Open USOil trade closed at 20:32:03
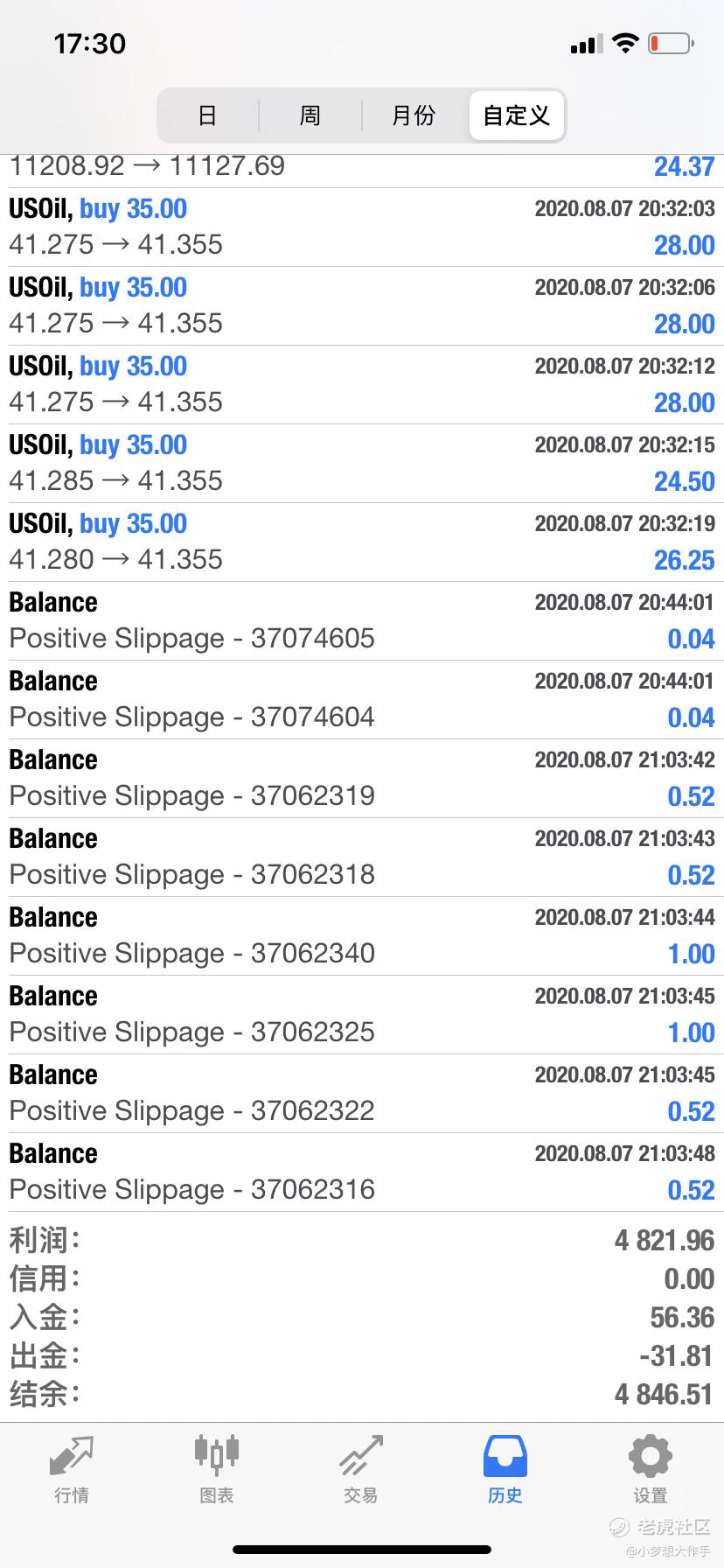724x1568 pixels. pos(362,227)
